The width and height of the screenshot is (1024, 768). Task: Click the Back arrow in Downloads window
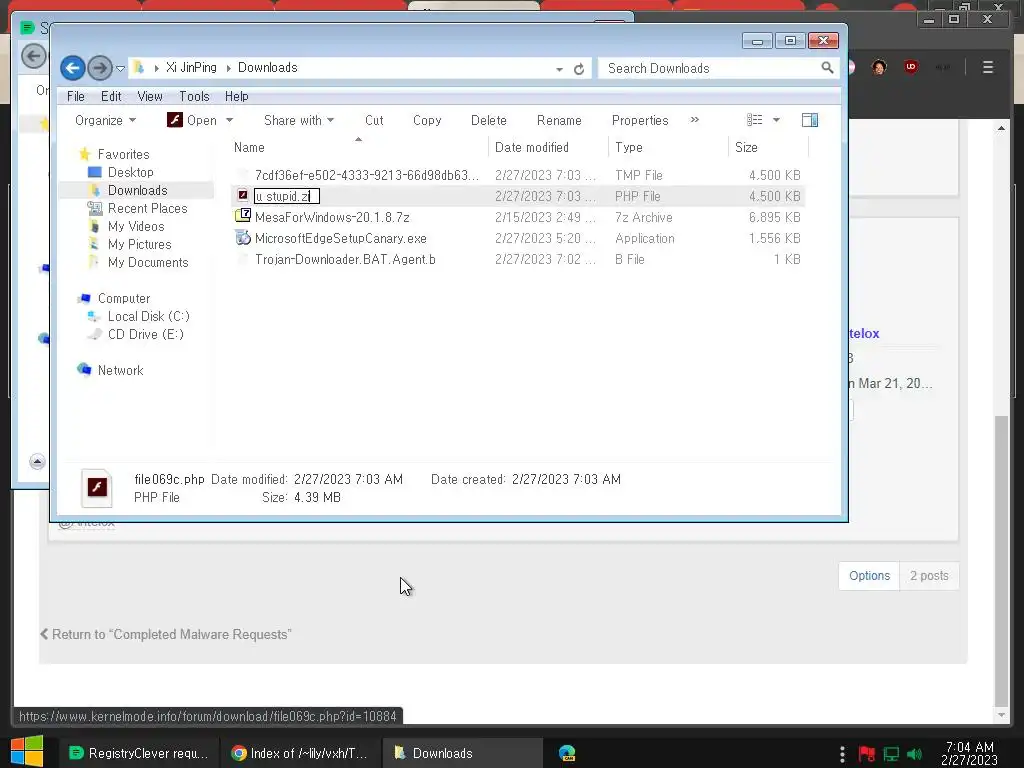(72, 68)
